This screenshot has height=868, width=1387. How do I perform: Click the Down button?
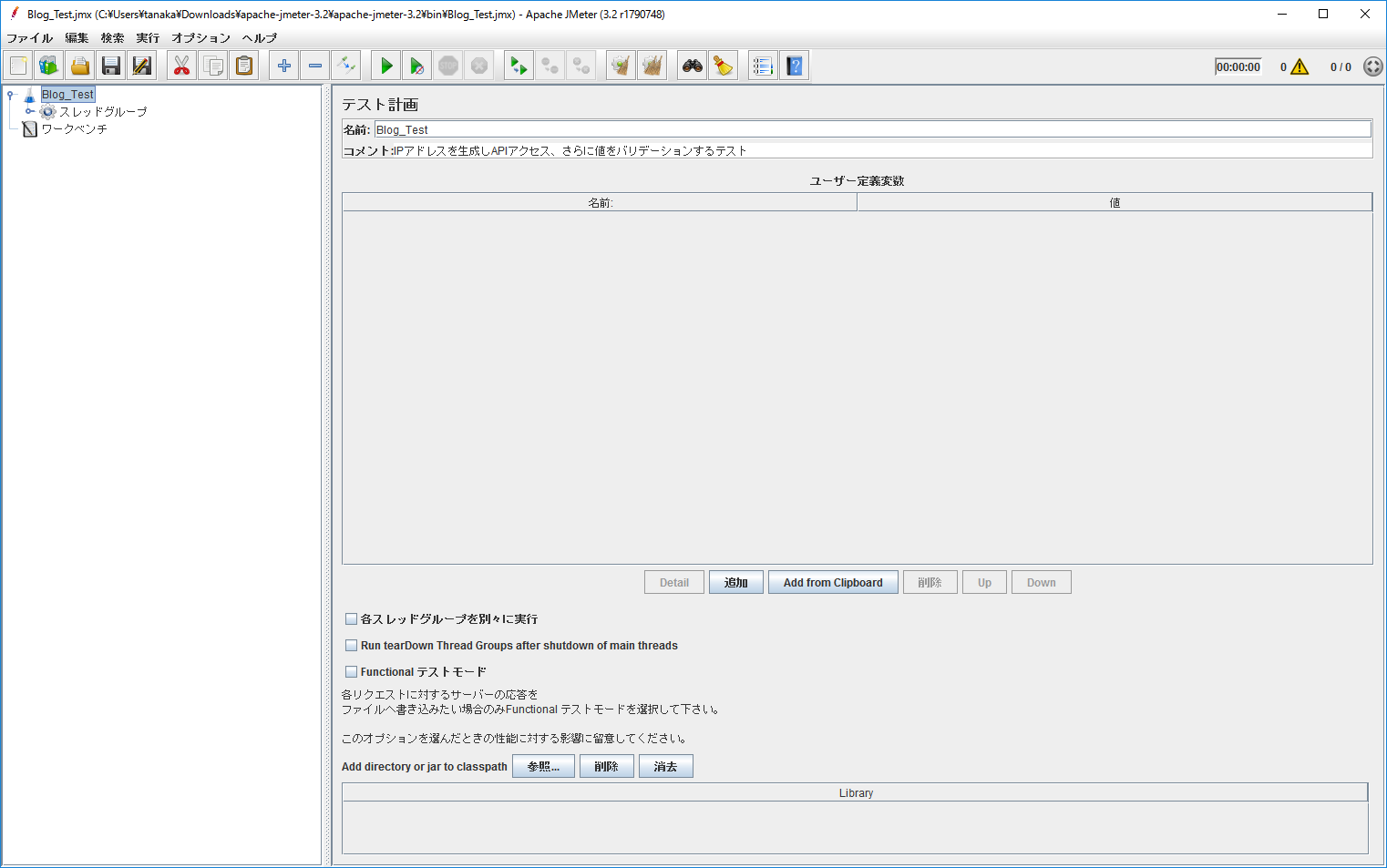click(x=1042, y=583)
